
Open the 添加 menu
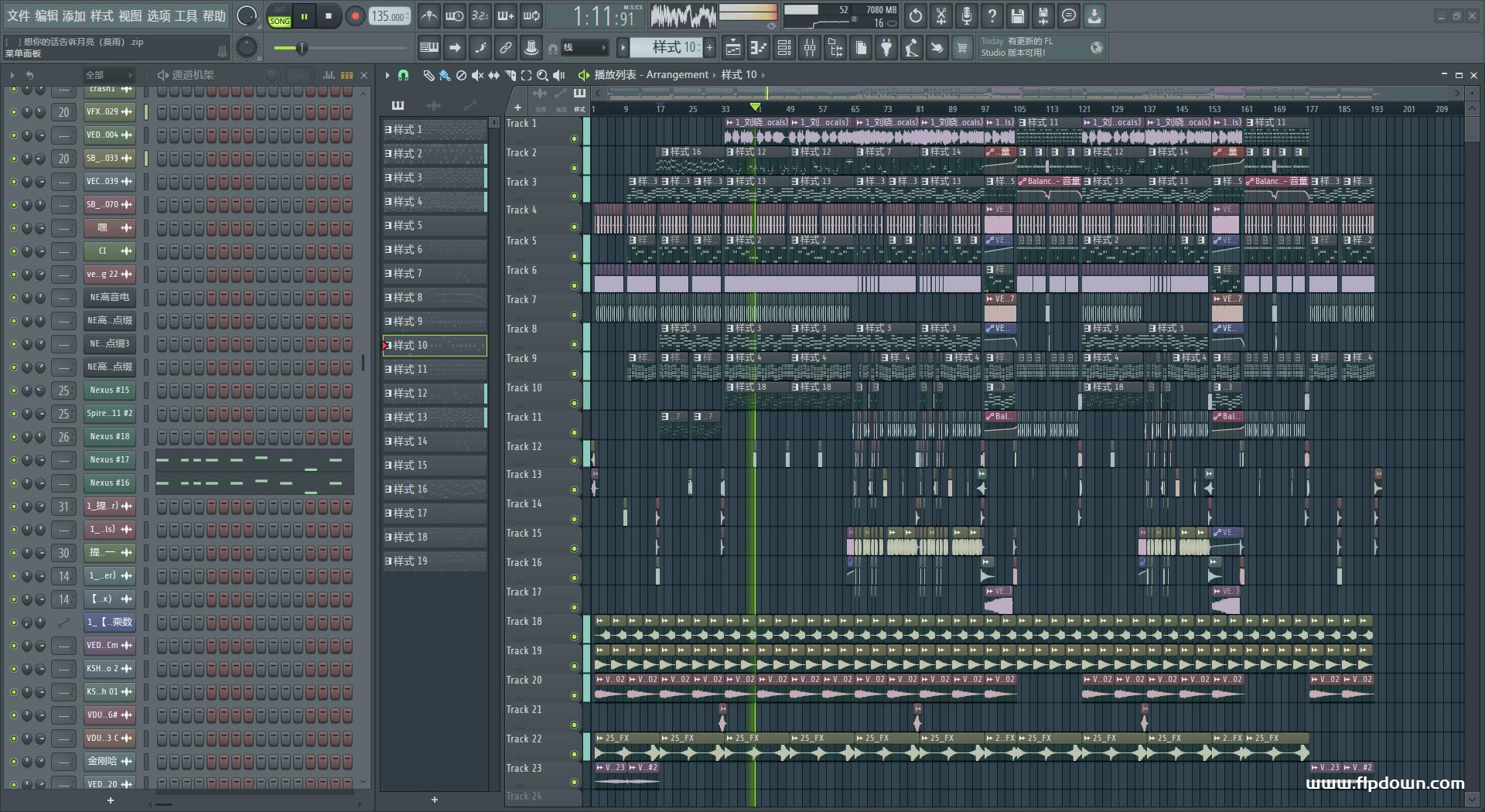tap(74, 15)
